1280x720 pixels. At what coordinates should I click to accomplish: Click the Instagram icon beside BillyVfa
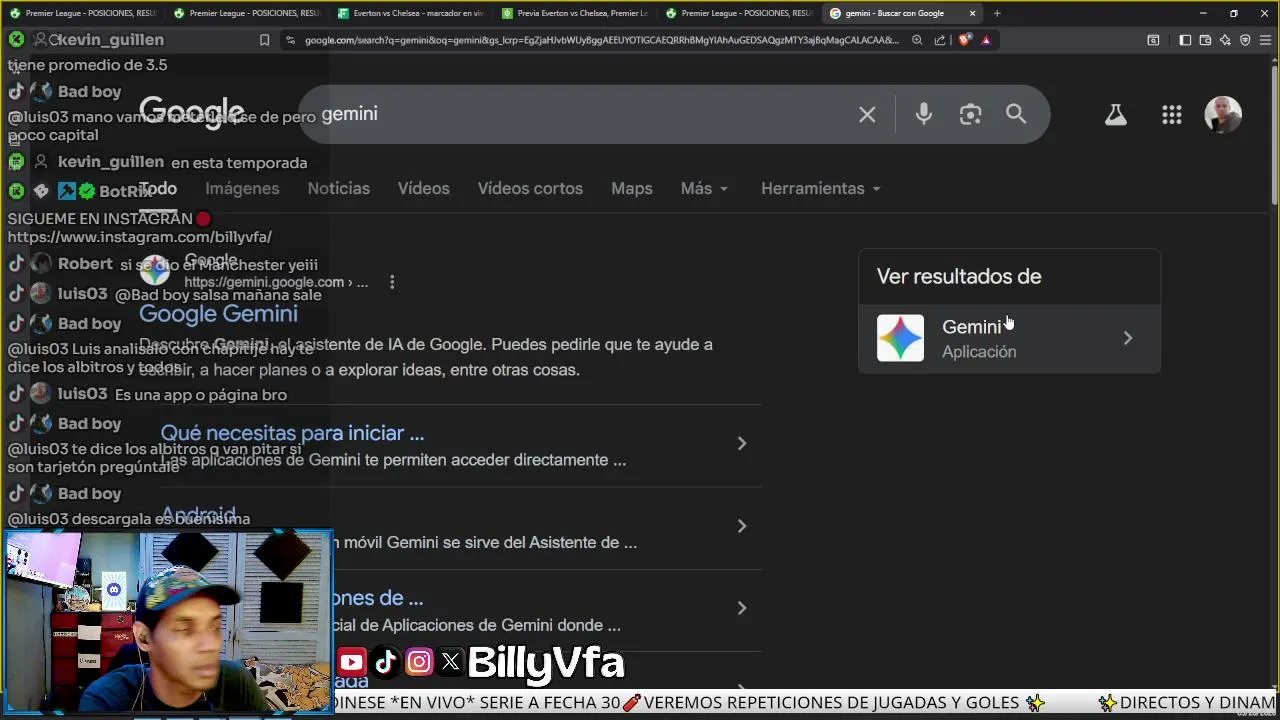(x=419, y=661)
